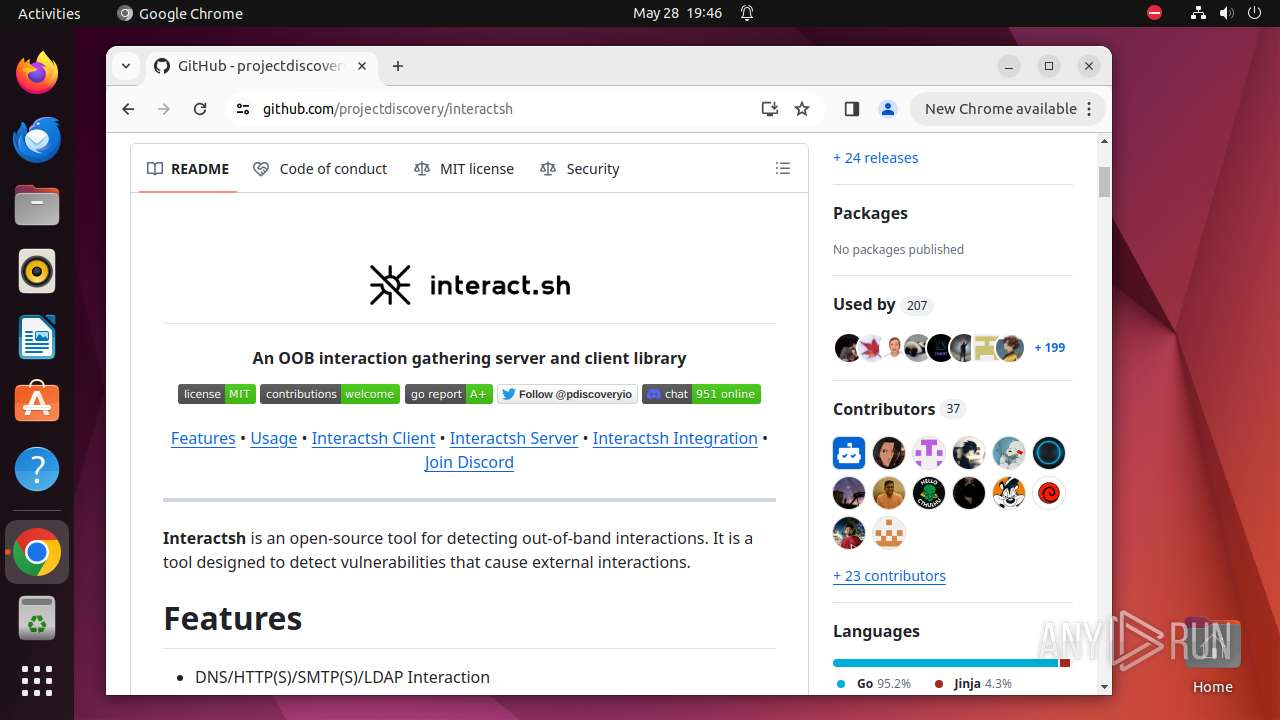Open the + 24 releases link
Viewport: 1280px width, 720px height.
pyautogui.click(x=875, y=158)
